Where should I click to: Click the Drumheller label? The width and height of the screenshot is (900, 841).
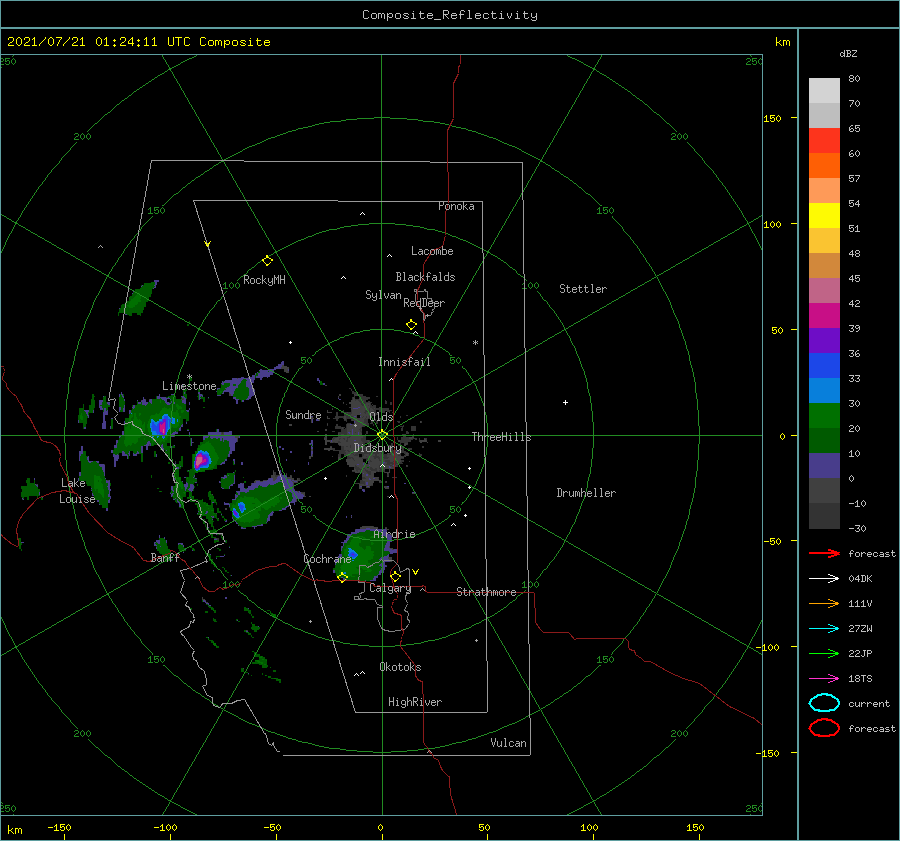click(x=586, y=493)
